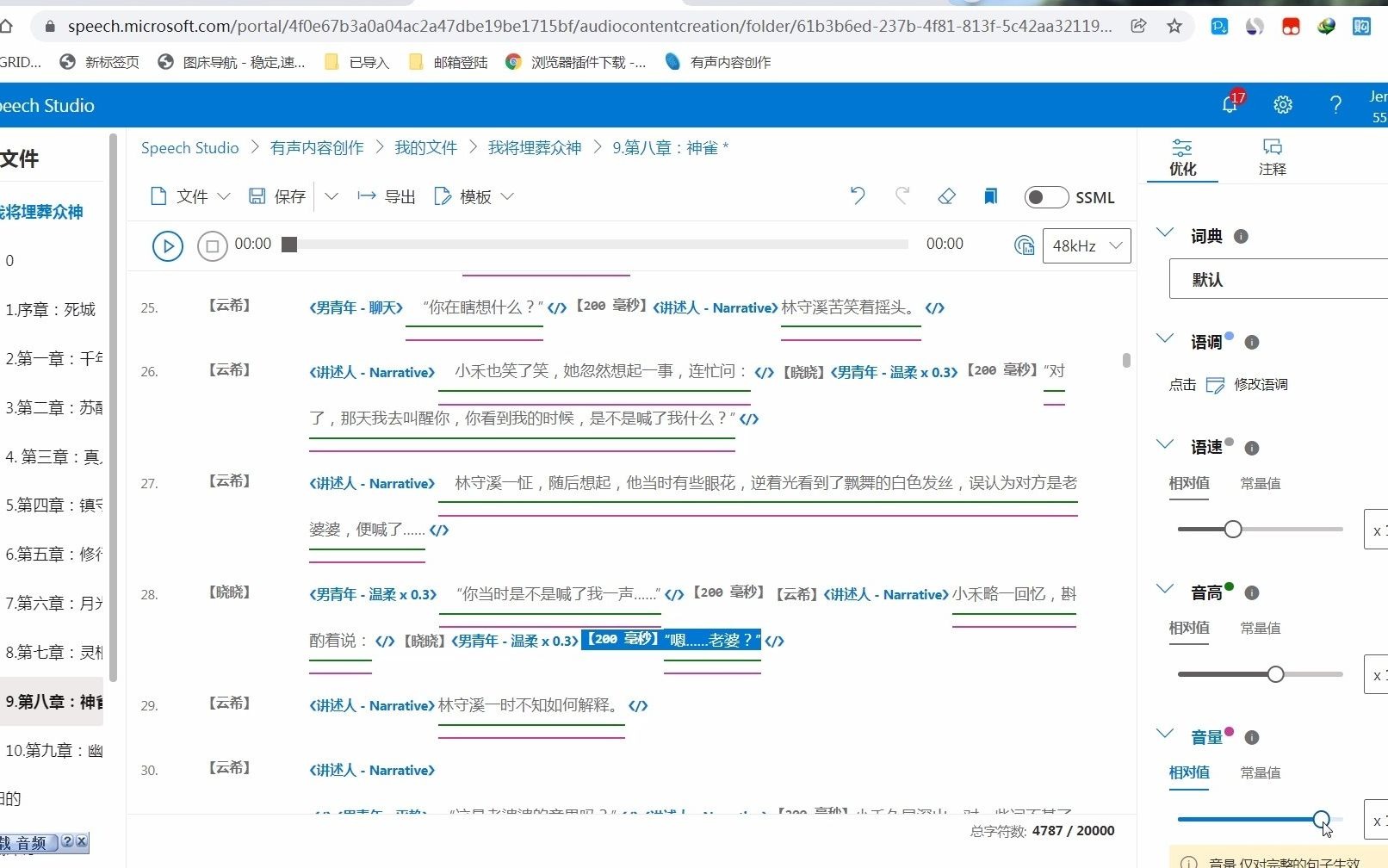Select highlighted 200 毫秒 break tag on line 28

point(621,639)
